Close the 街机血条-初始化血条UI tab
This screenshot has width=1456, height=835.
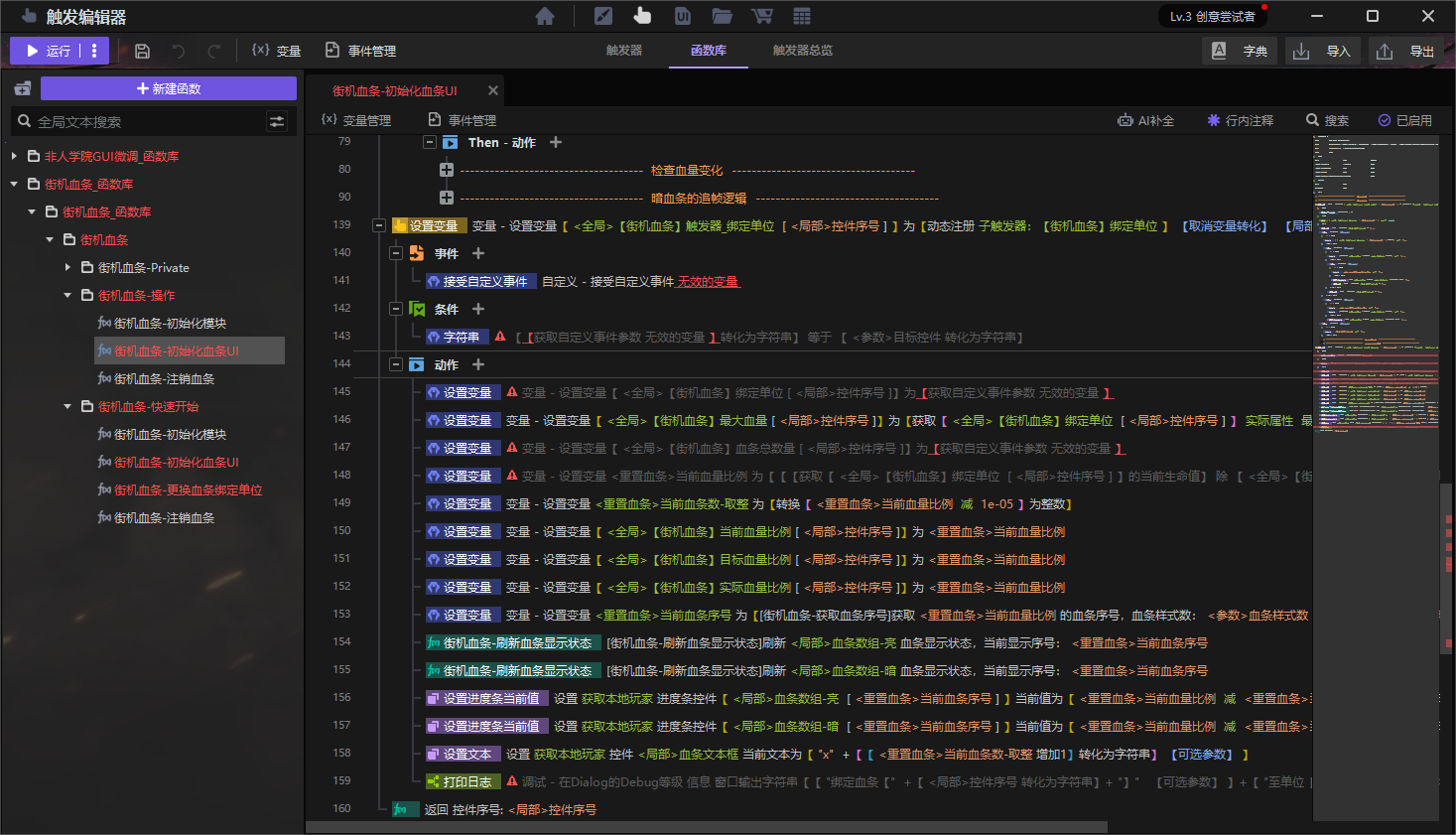(x=493, y=90)
